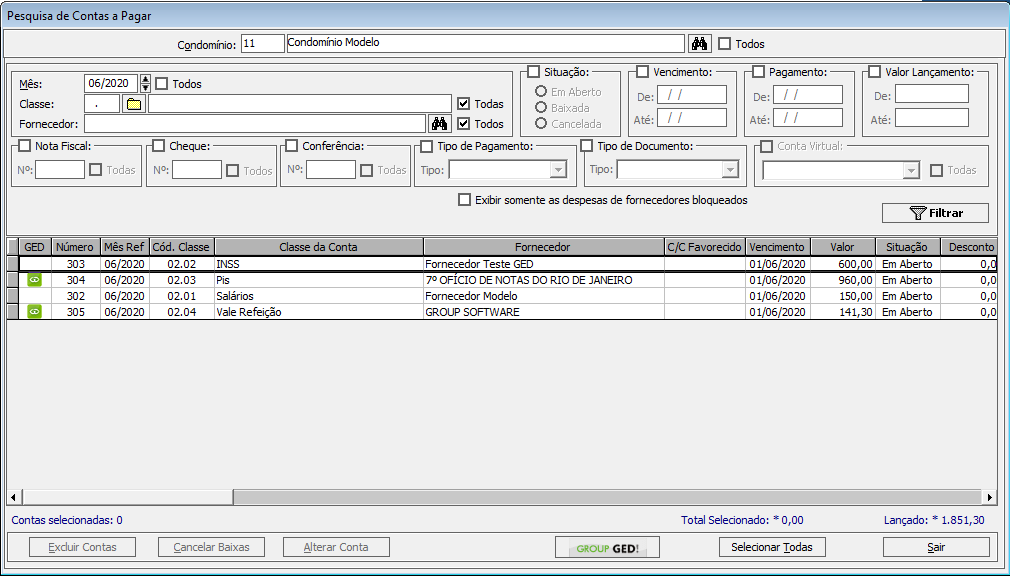The height and width of the screenshot is (576, 1010).
Task: Sort by the Valor column header
Action: pyautogui.click(x=843, y=247)
